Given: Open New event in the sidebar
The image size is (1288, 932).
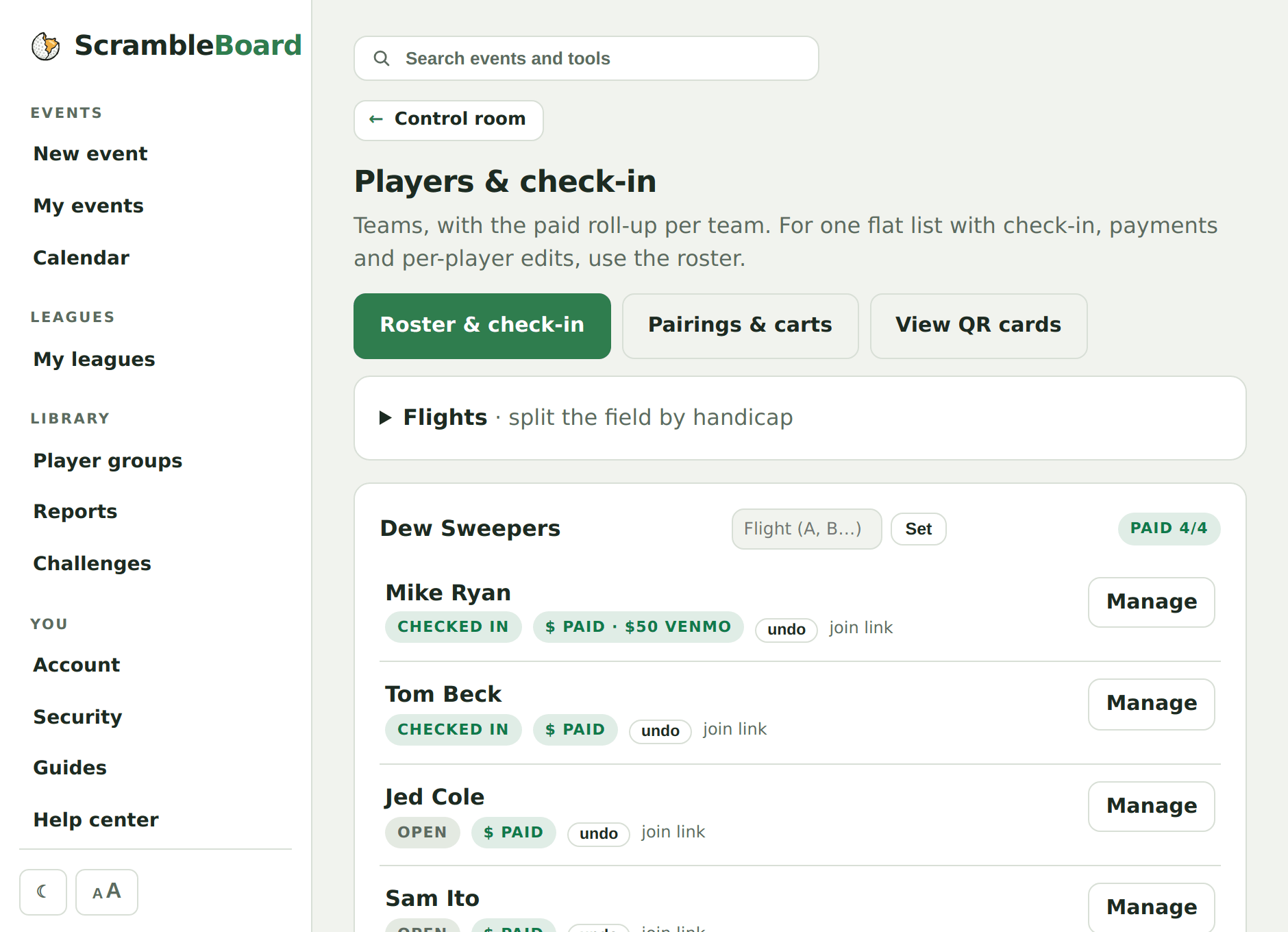Looking at the screenshot, I should [90, 154].
